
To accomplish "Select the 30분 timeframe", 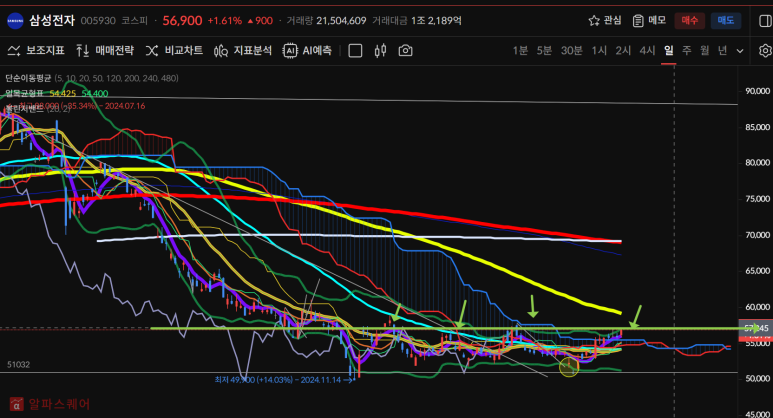I will coord(572,50).
